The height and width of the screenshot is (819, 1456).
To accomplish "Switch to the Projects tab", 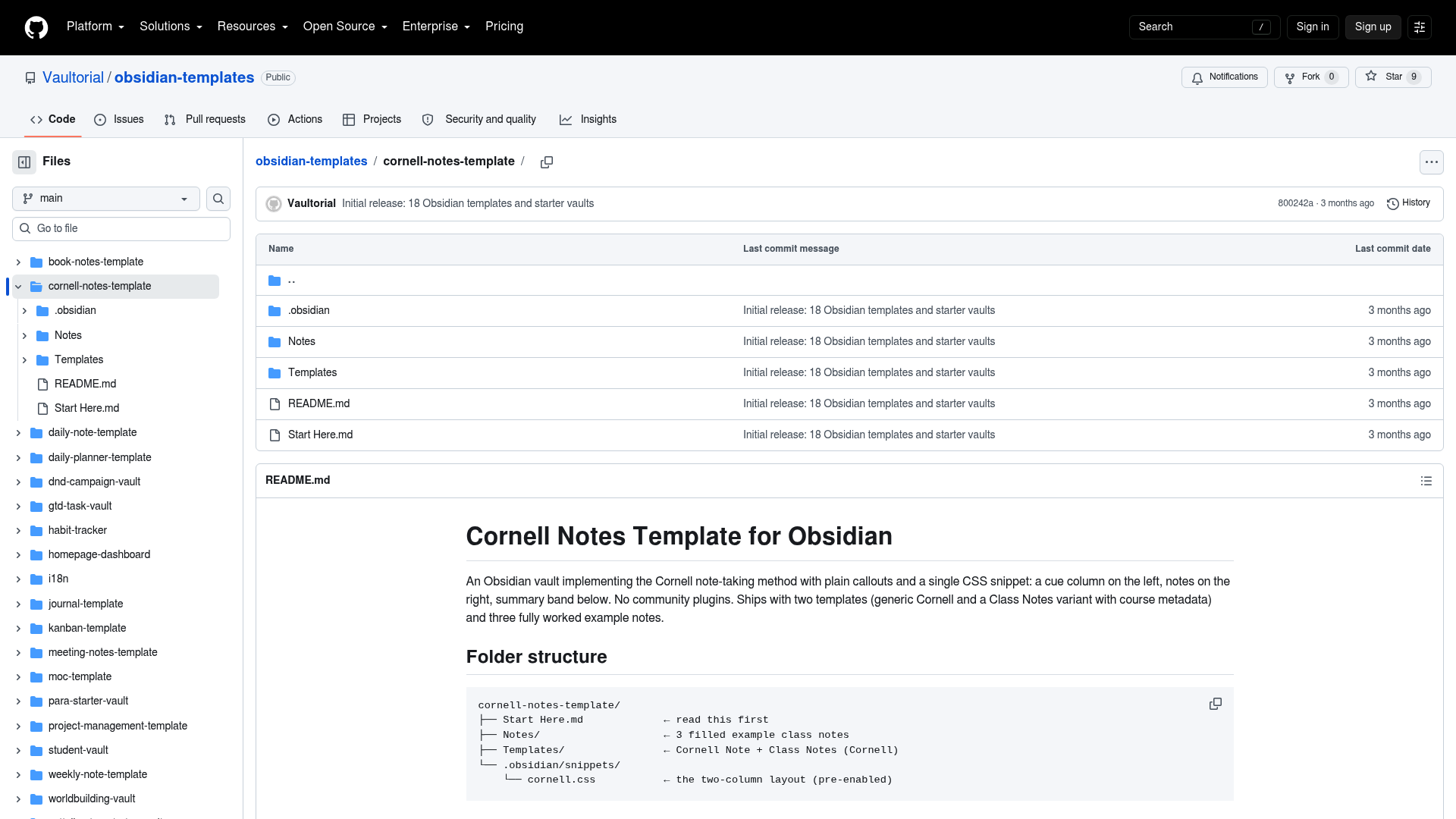I will coord(372,120).
